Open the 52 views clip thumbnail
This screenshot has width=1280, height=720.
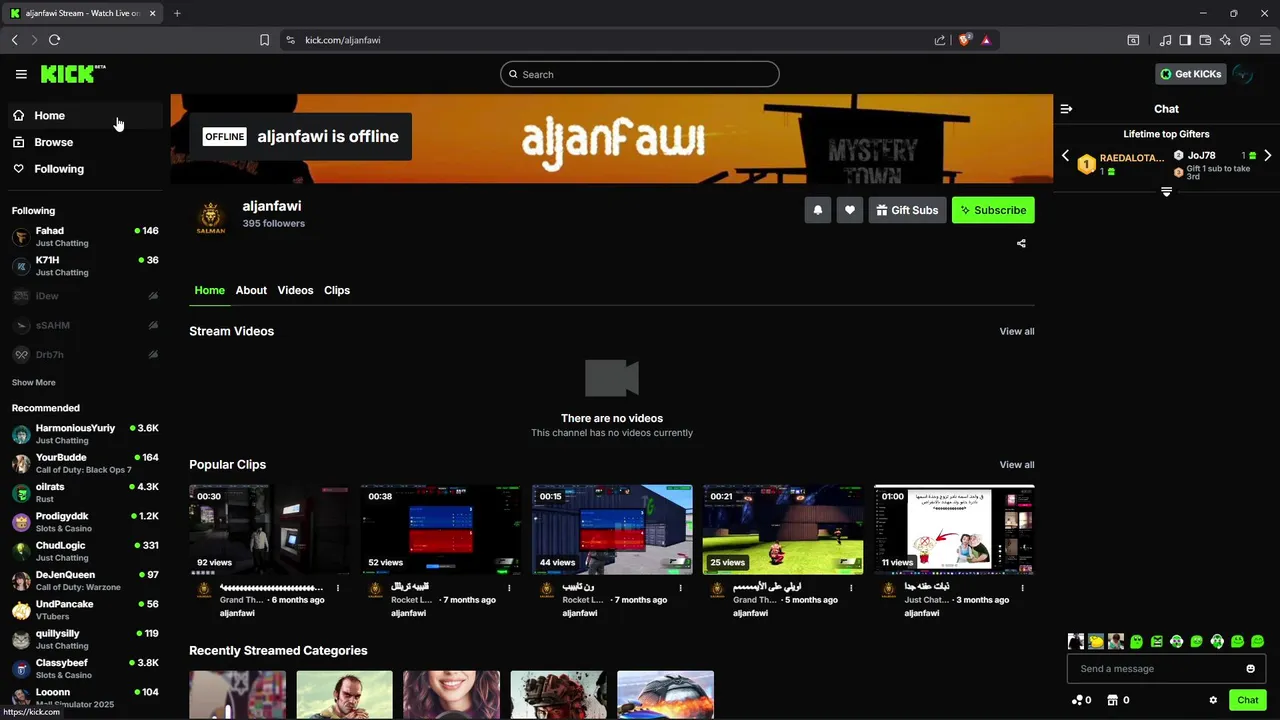[x=440, y=530]
